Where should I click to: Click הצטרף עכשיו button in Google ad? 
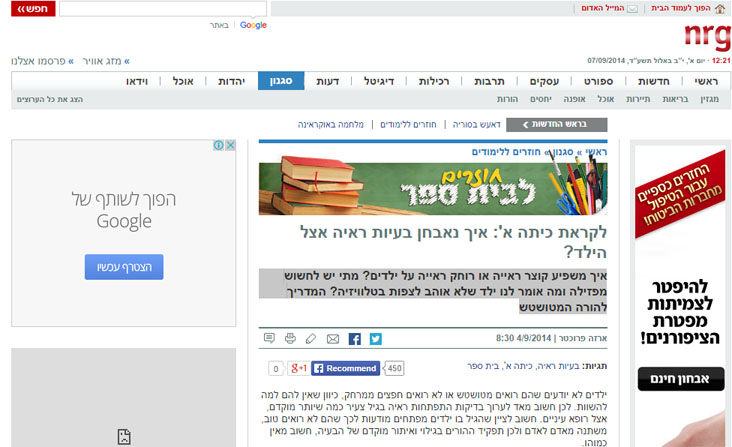(124, 267)
